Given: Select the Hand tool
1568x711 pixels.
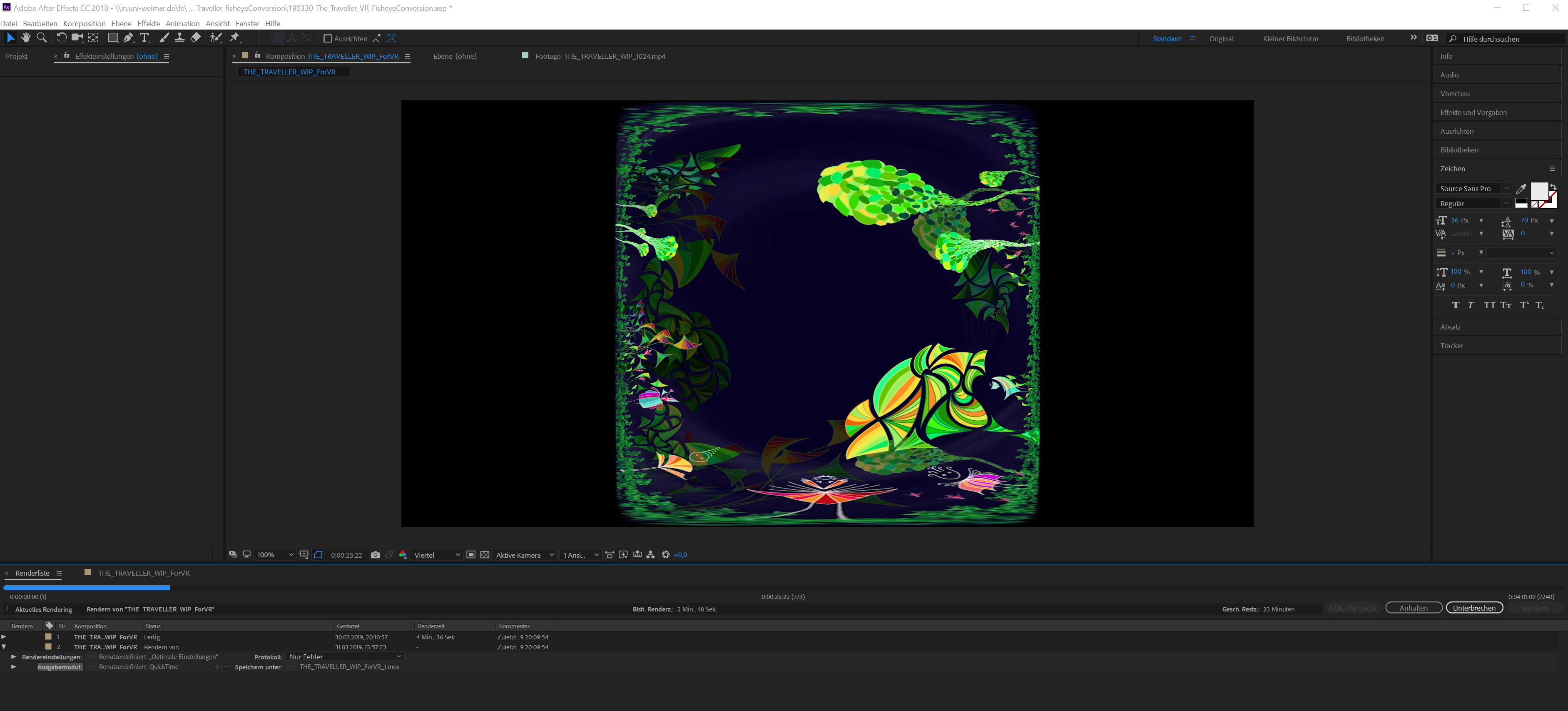Looking at the screenshot, I should (x=25, y=38).
